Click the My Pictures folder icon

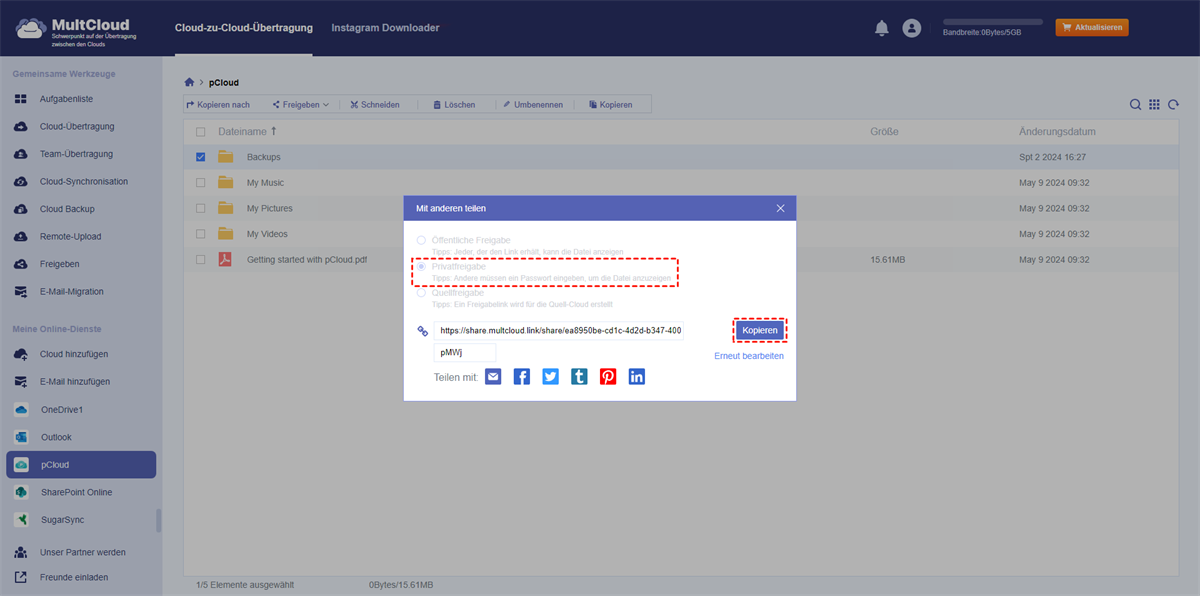click(226, 208)
